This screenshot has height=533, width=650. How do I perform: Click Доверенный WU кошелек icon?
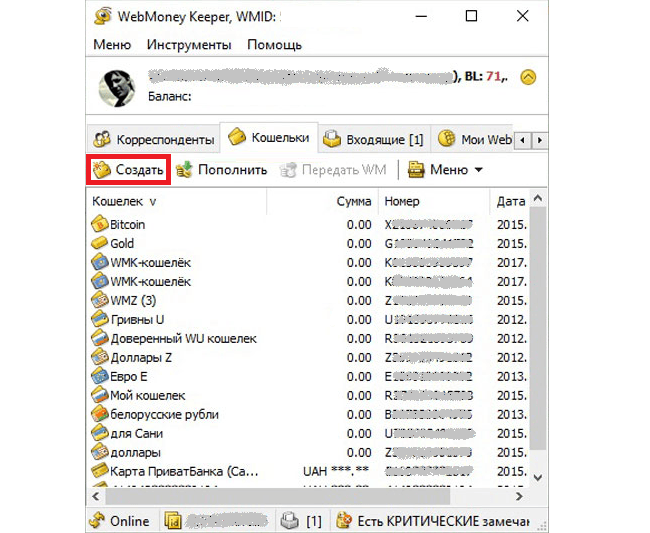click(99, 338)
